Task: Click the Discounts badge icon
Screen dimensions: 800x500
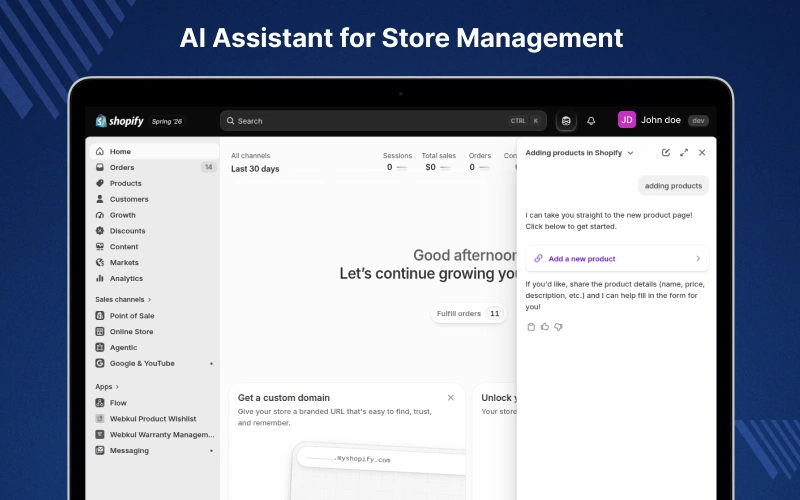Action: (100, 231)
